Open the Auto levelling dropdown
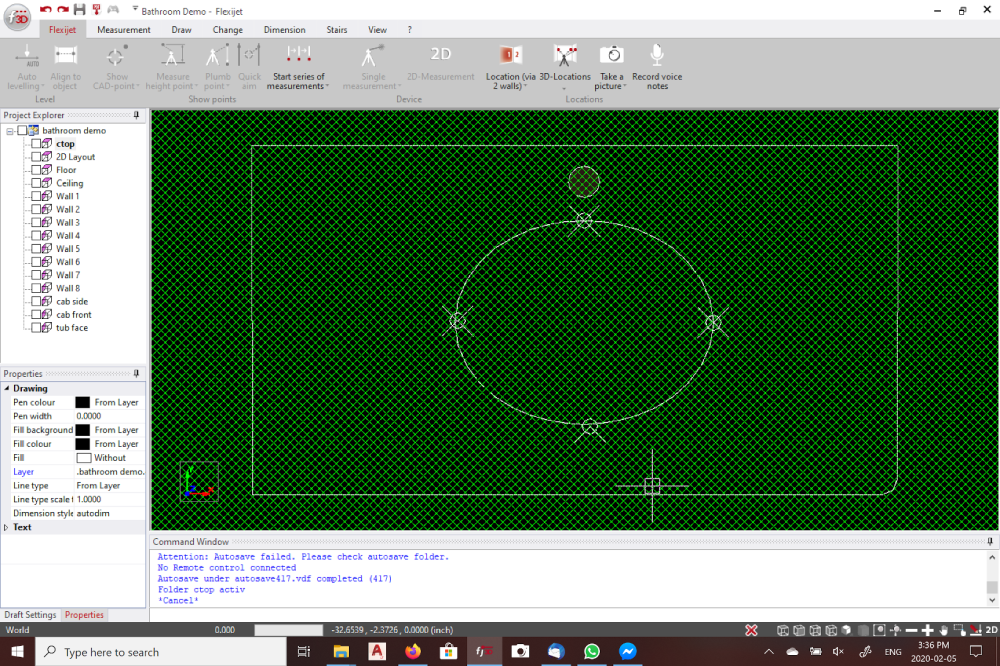The height and width of the screenshot is (666, 1000). click(43, 87)
